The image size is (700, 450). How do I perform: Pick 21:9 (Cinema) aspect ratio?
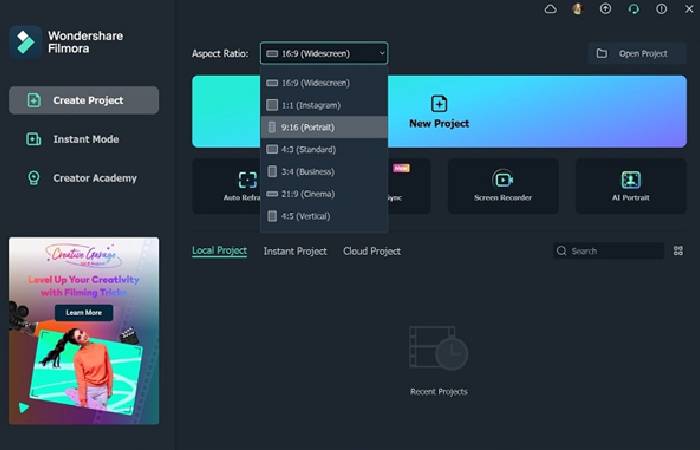point(324,194)
